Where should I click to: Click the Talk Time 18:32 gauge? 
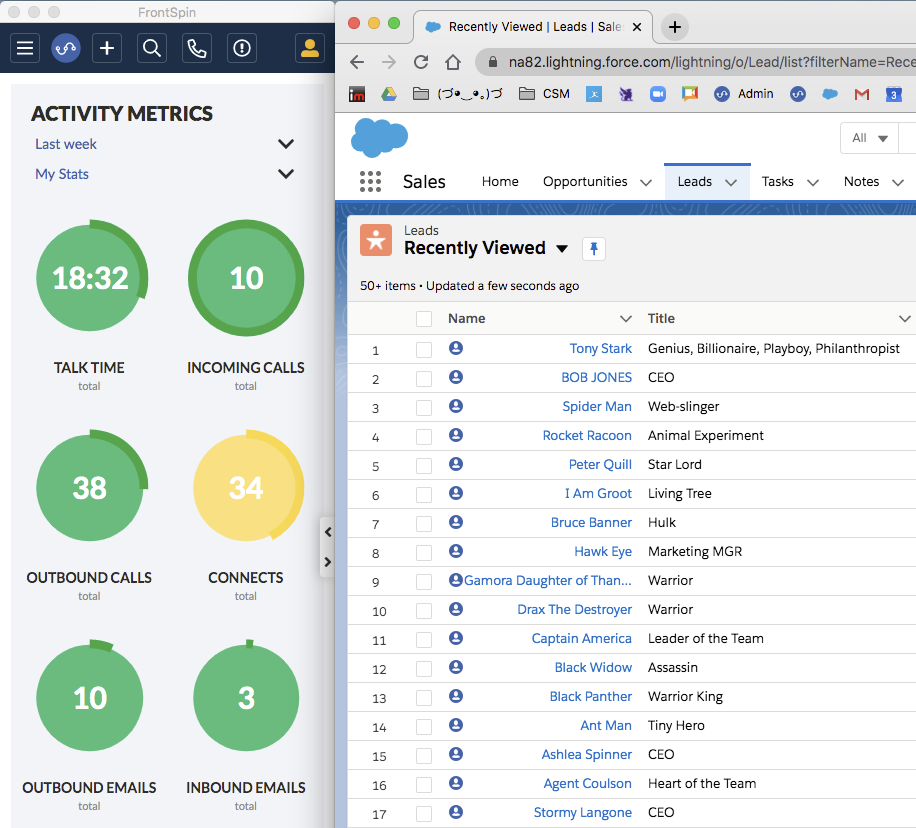pyautogui.click(x=91, y=277)
